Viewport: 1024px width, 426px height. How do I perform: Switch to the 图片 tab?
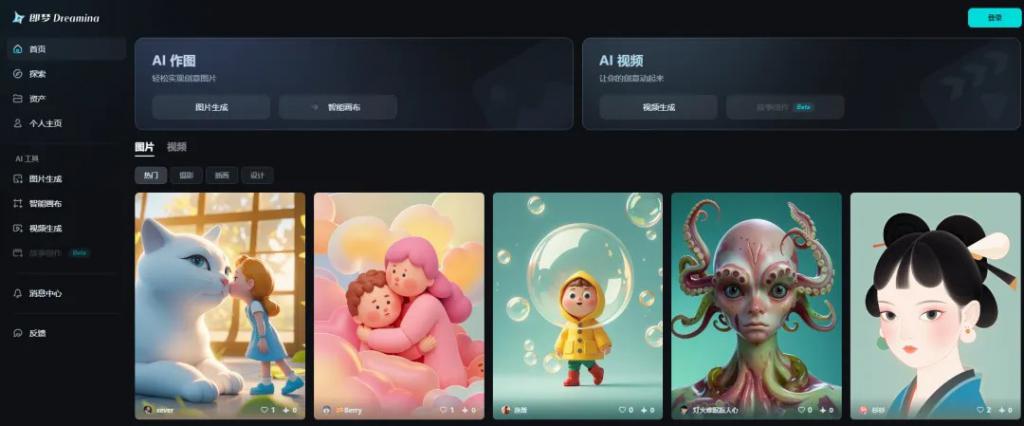[x=144, y=147]
